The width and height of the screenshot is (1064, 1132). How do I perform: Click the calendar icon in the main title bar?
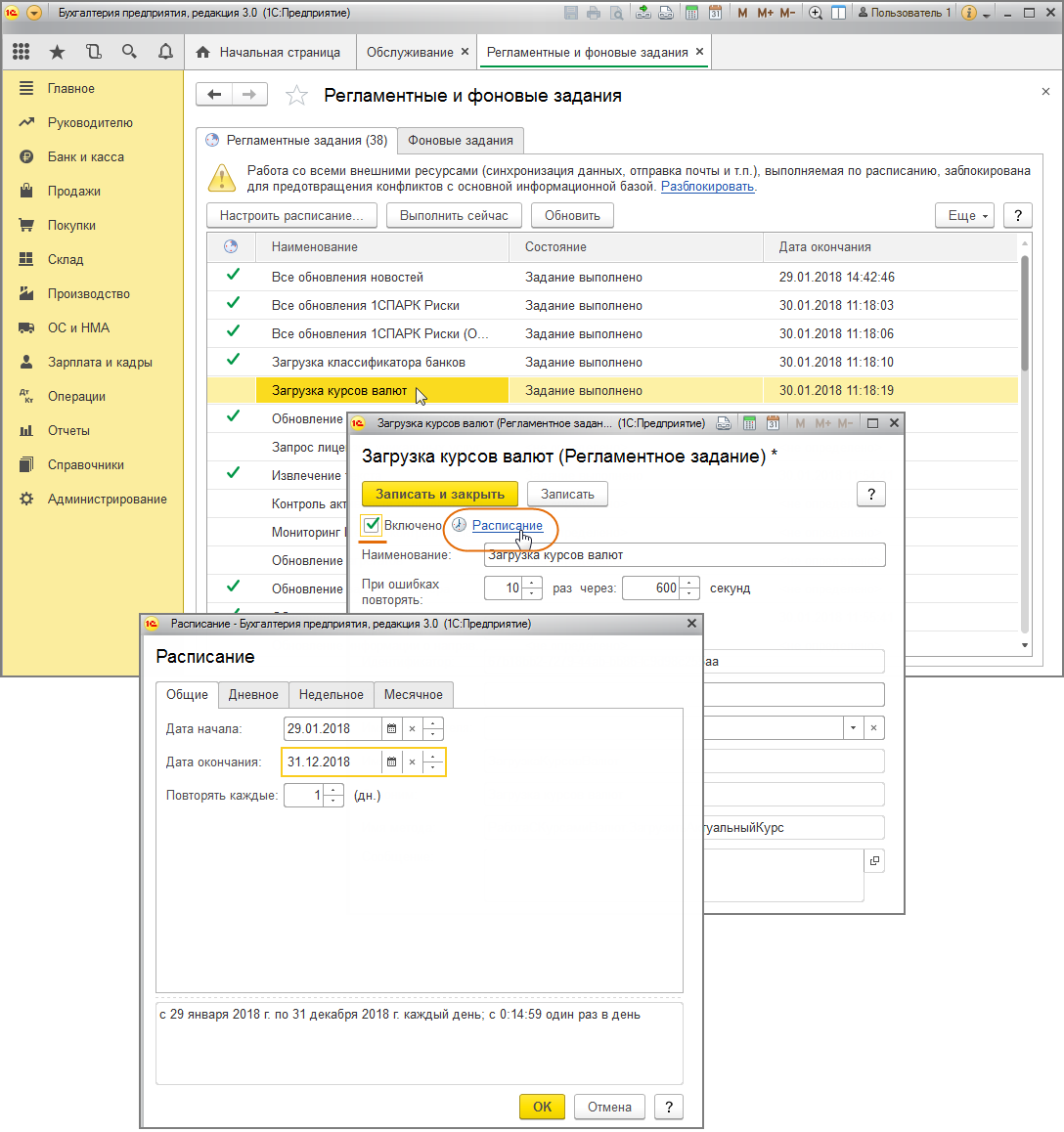pyautogui.click(x=715, y=13)
